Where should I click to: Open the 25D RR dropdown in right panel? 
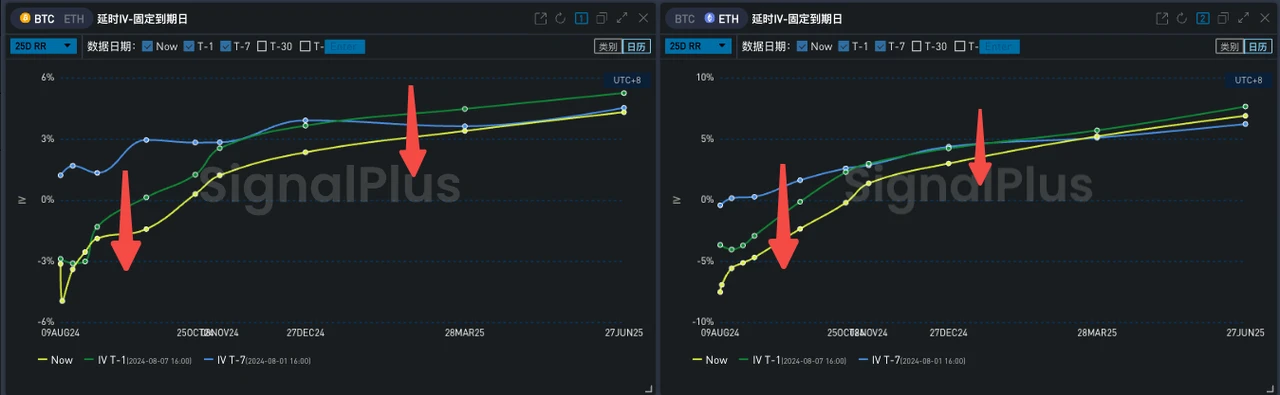697,46
